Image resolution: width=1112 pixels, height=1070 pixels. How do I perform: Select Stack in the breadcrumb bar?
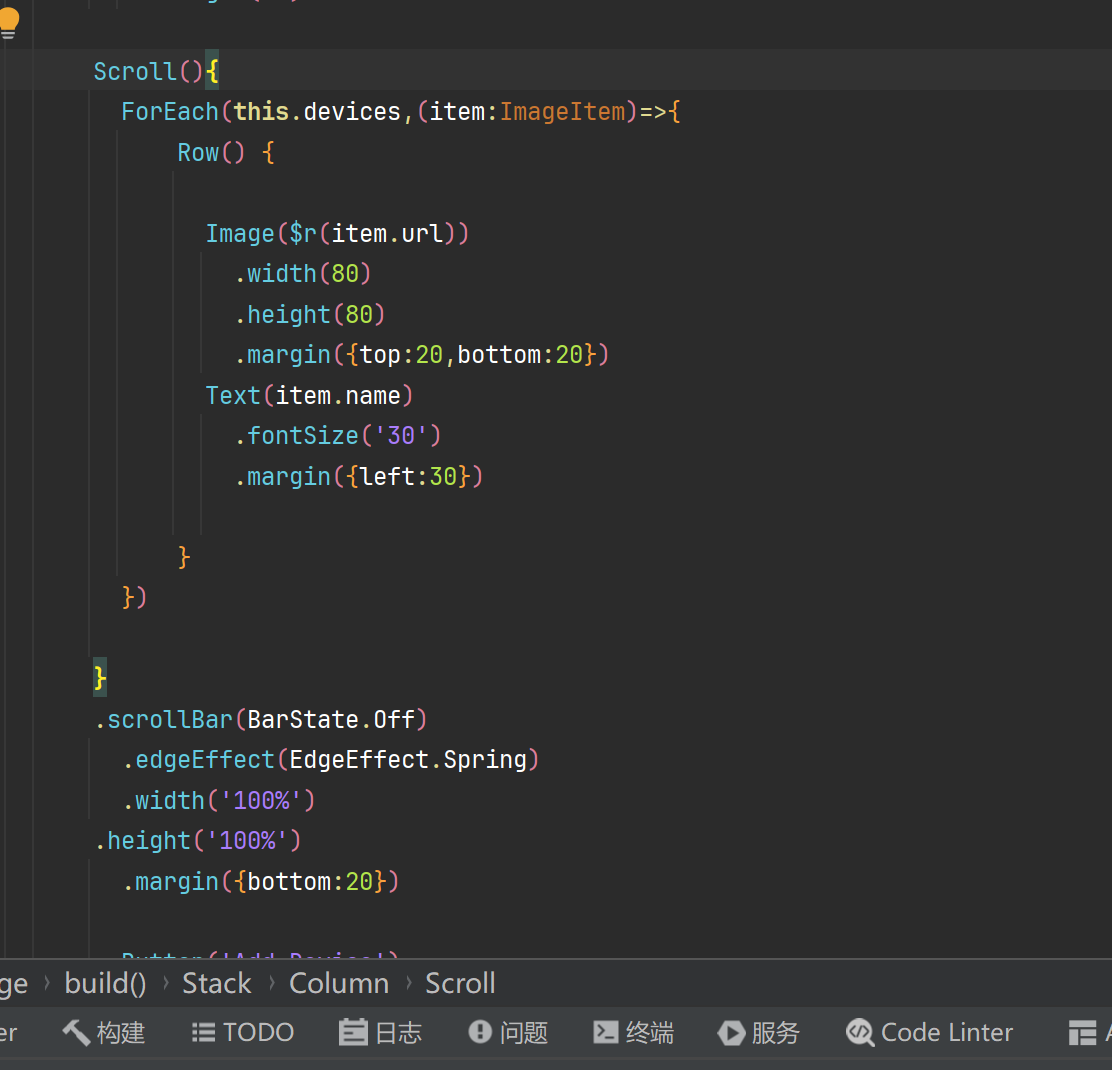click(x=216, y=983)
